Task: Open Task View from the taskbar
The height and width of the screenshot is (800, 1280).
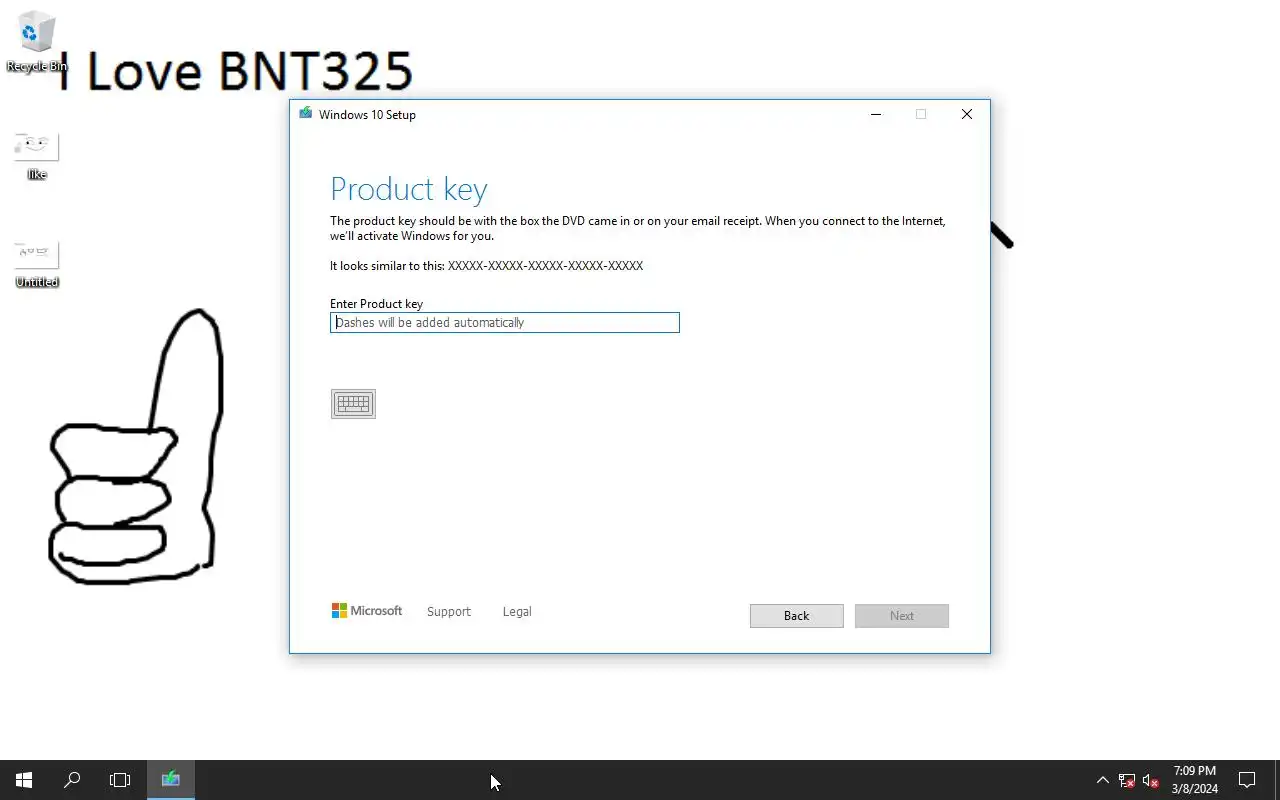Action: 120,780
